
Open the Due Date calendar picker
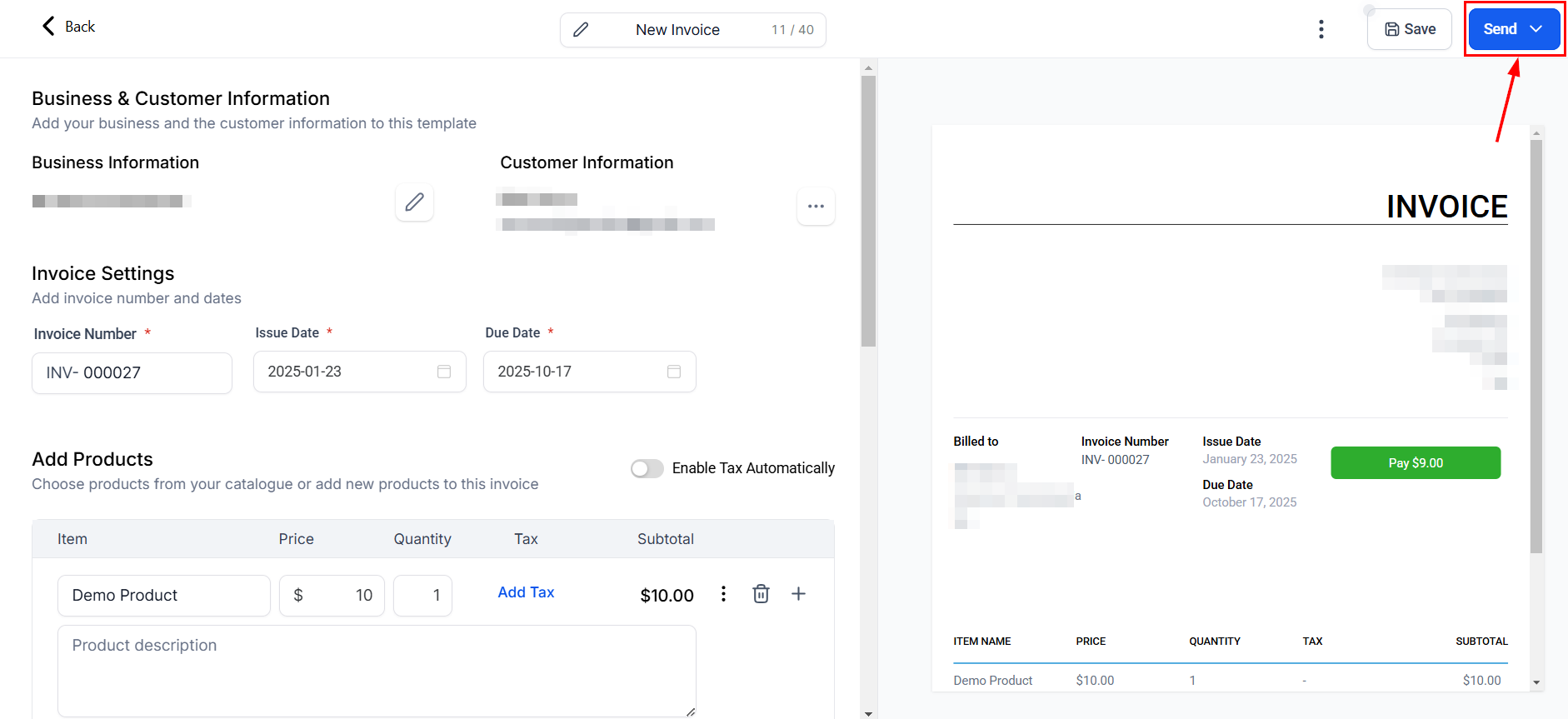[x=674, y=372]
